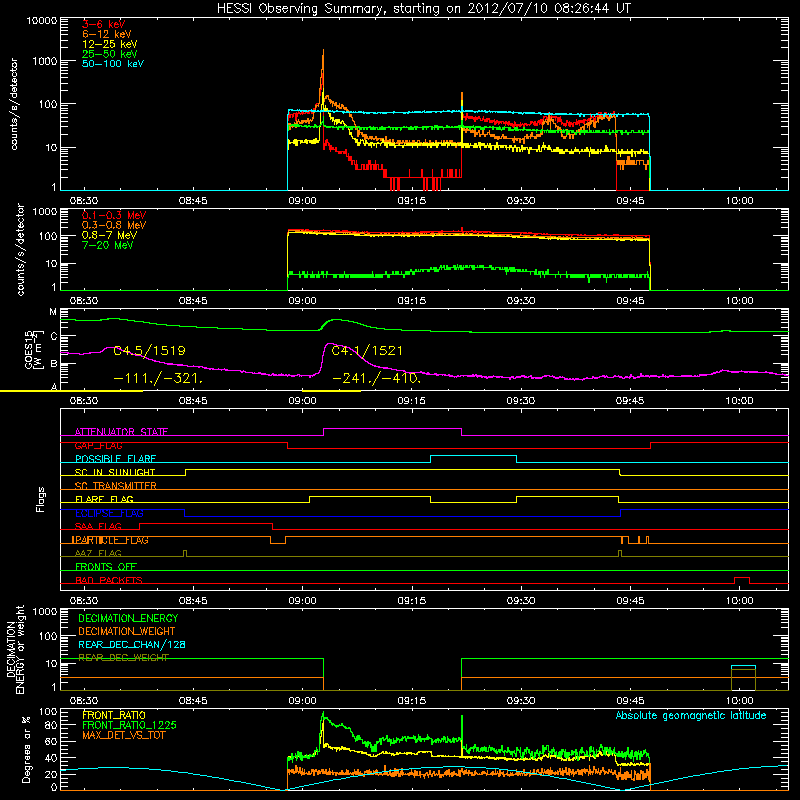Click the '25-50 keV' green legend label
Screen dimensions: 800x800
point(110,54)
